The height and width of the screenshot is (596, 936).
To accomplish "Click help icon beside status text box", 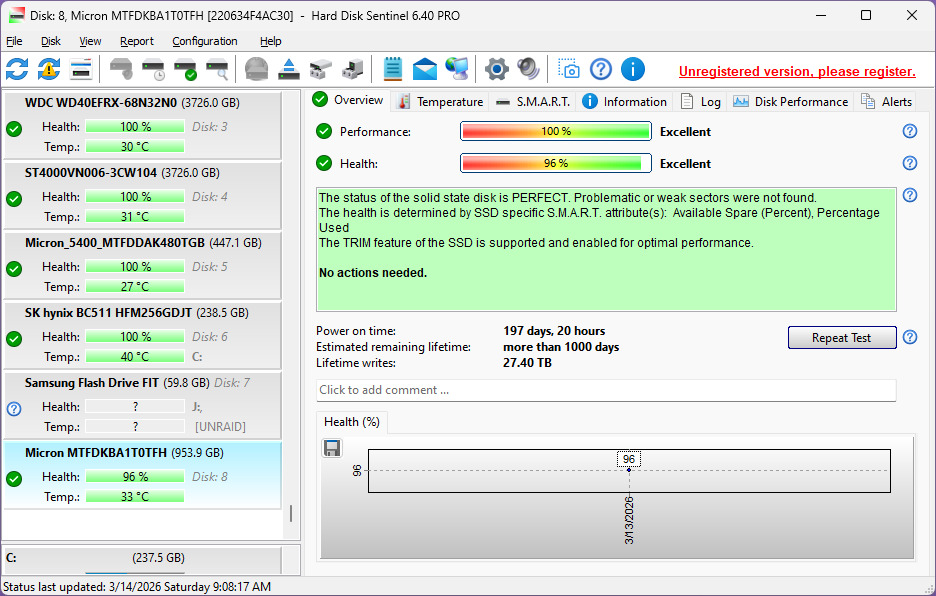I will pyautogui.click(x=910, y=195).
